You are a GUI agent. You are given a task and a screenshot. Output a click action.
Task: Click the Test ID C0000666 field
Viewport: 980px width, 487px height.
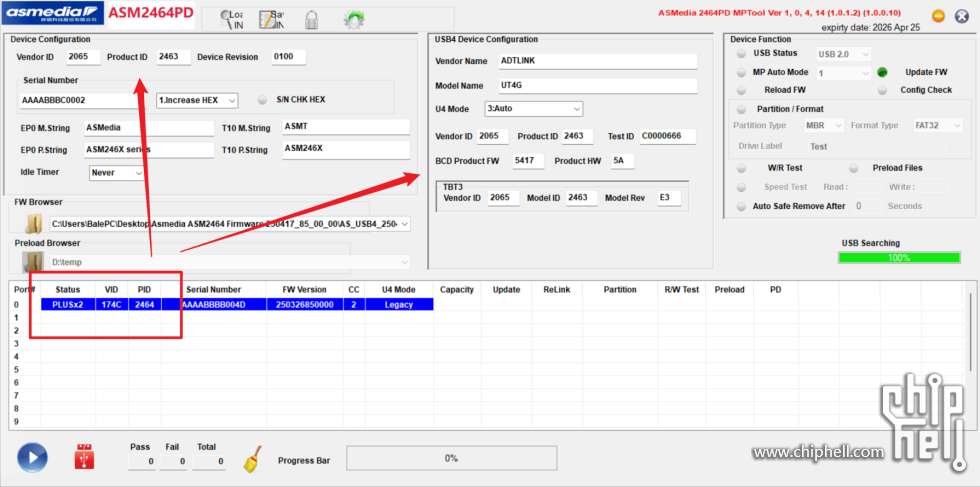tap(668, 136)
